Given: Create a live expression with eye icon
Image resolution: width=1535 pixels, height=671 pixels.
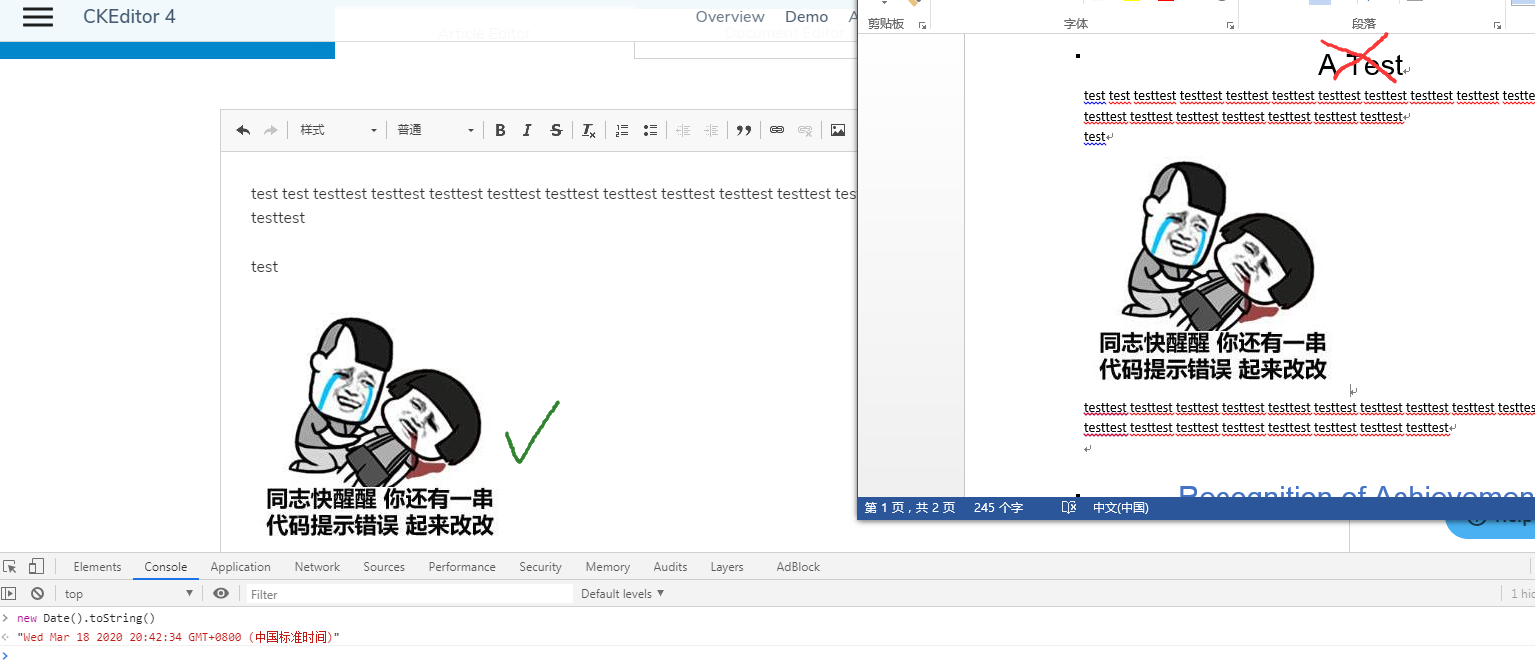Looking at the screenshot, I should (221, 593).
